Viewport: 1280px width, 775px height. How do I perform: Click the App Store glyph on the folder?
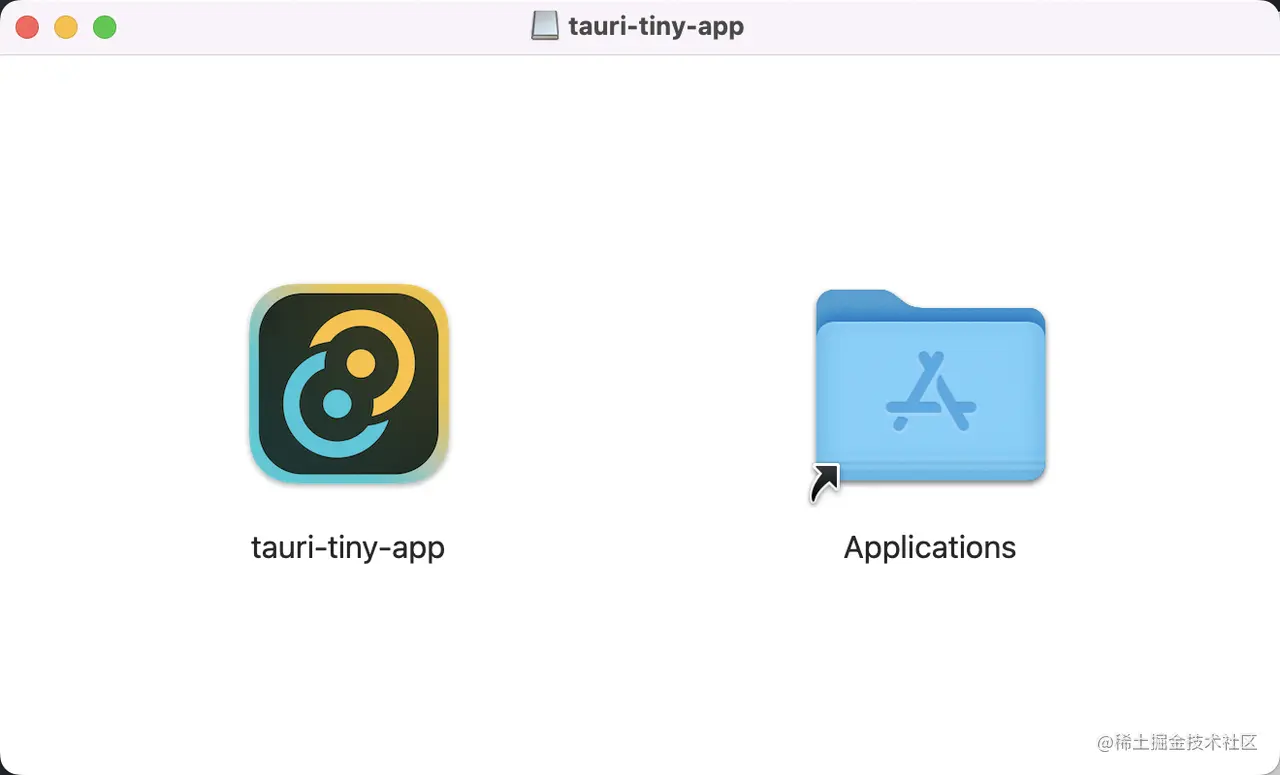(x=931, y=391)
